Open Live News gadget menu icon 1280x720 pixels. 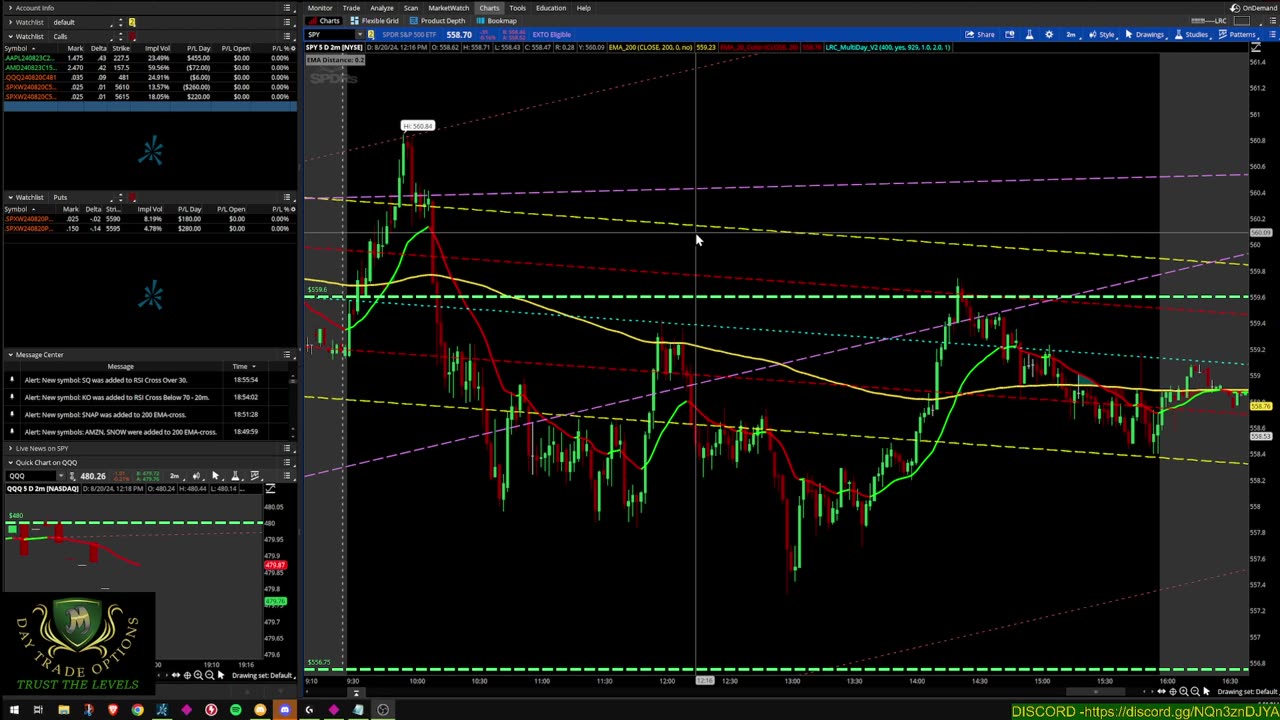point(287,448)
